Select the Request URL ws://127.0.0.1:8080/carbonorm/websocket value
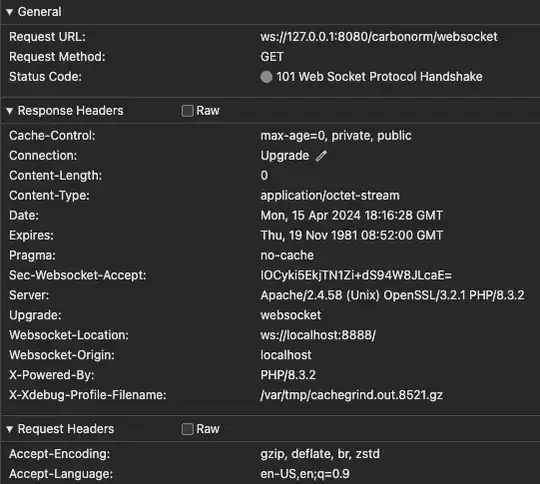Screen dimensions: 540x484 click(x=379, y=37)
